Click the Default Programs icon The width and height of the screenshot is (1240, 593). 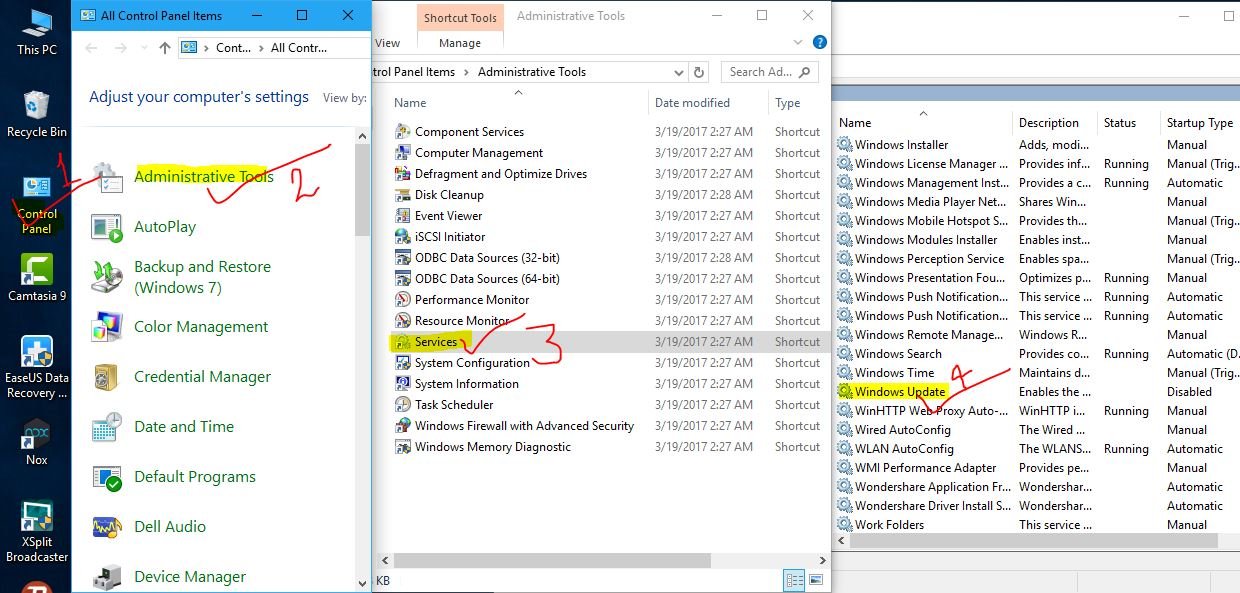pos(107,477)
